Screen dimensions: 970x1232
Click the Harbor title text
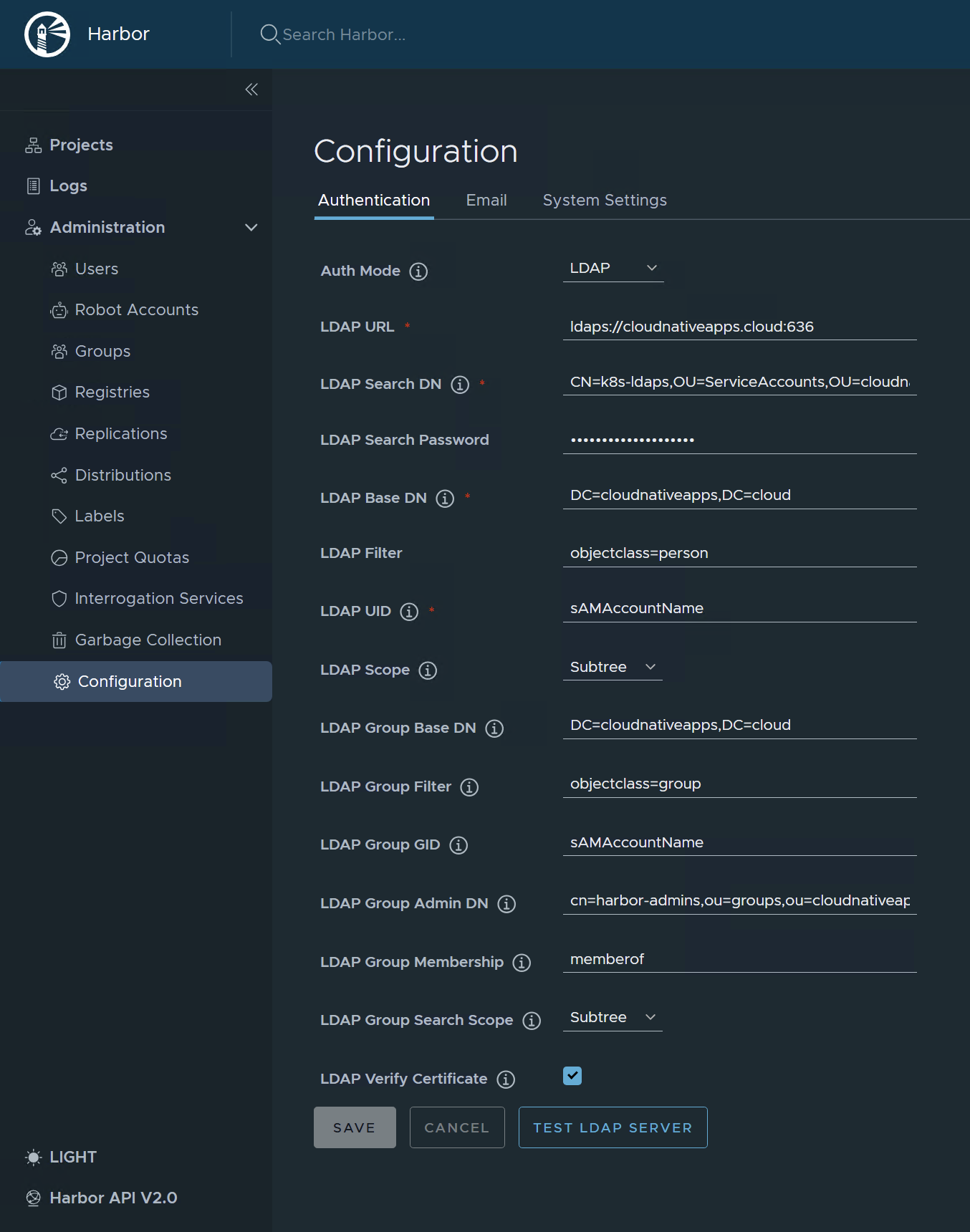tap(118, 34)
